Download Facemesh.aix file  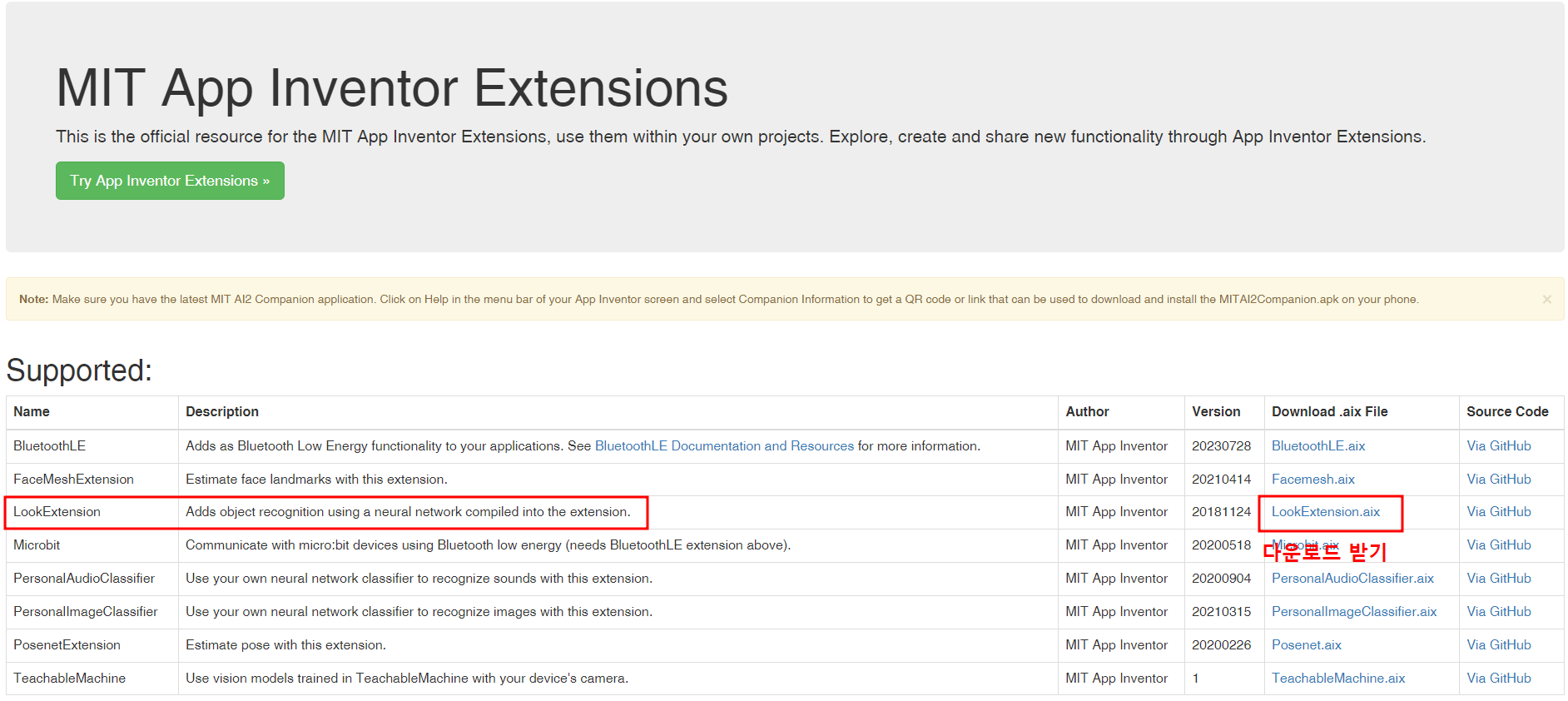coord(1313,480)
